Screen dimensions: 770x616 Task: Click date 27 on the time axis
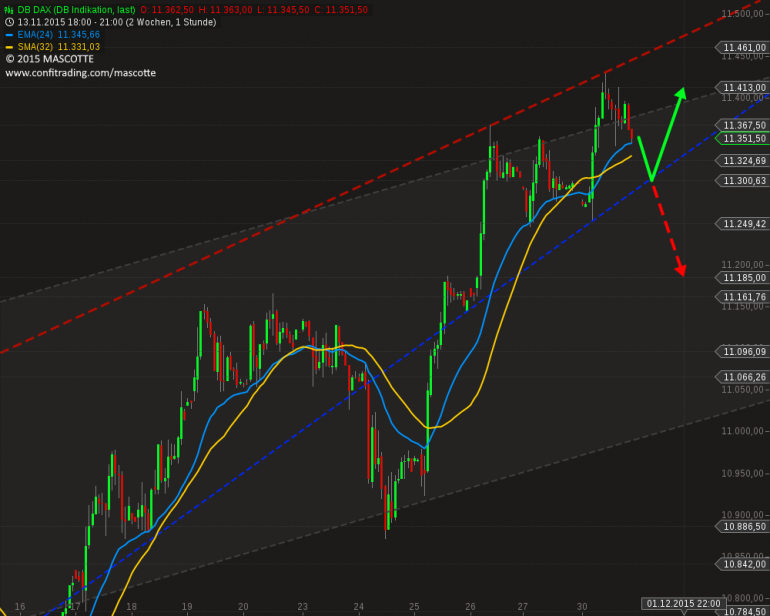(522, 607)
